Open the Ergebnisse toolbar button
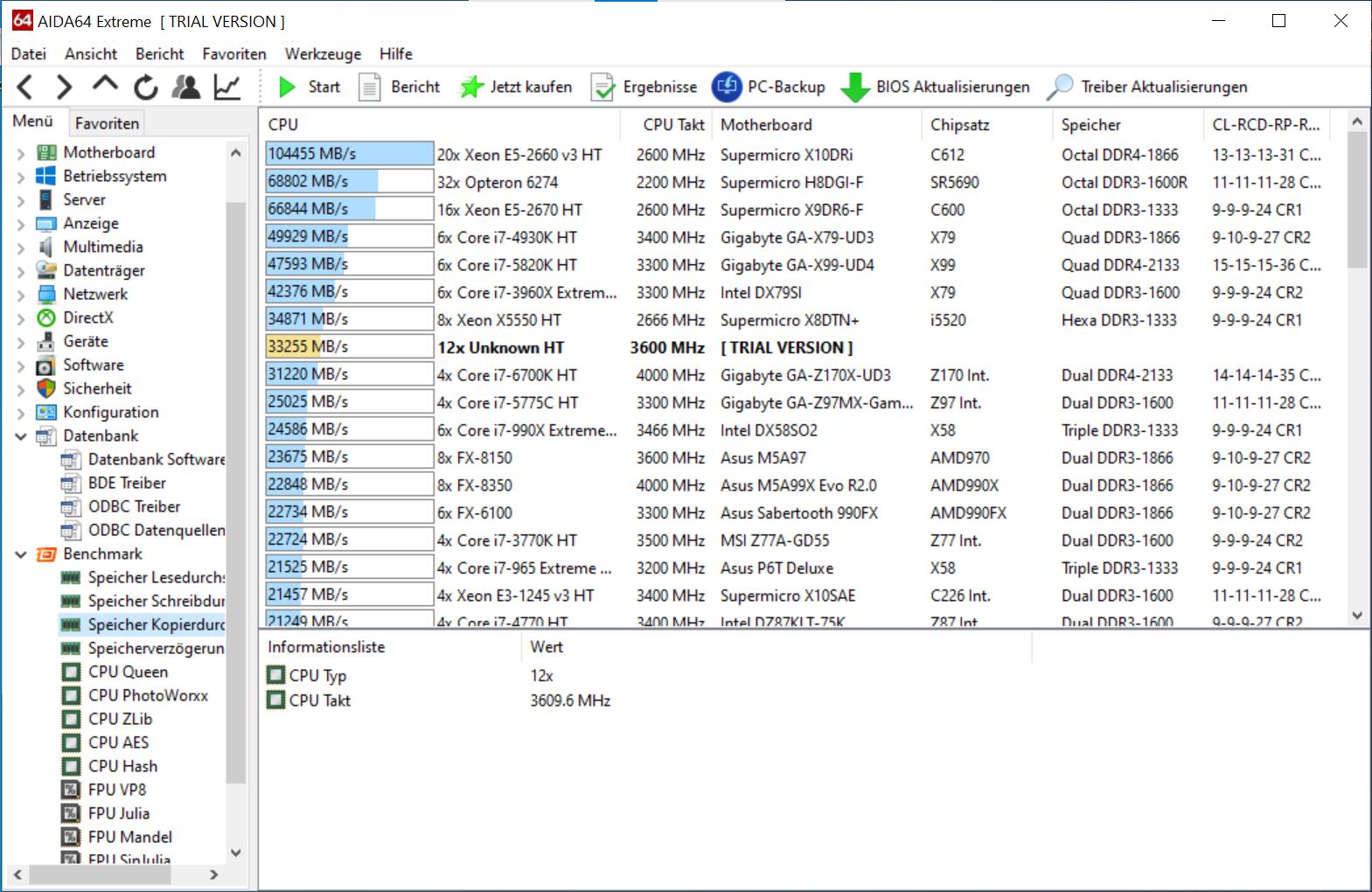This screenshot has height=892, width=1372. pos(644,87)
